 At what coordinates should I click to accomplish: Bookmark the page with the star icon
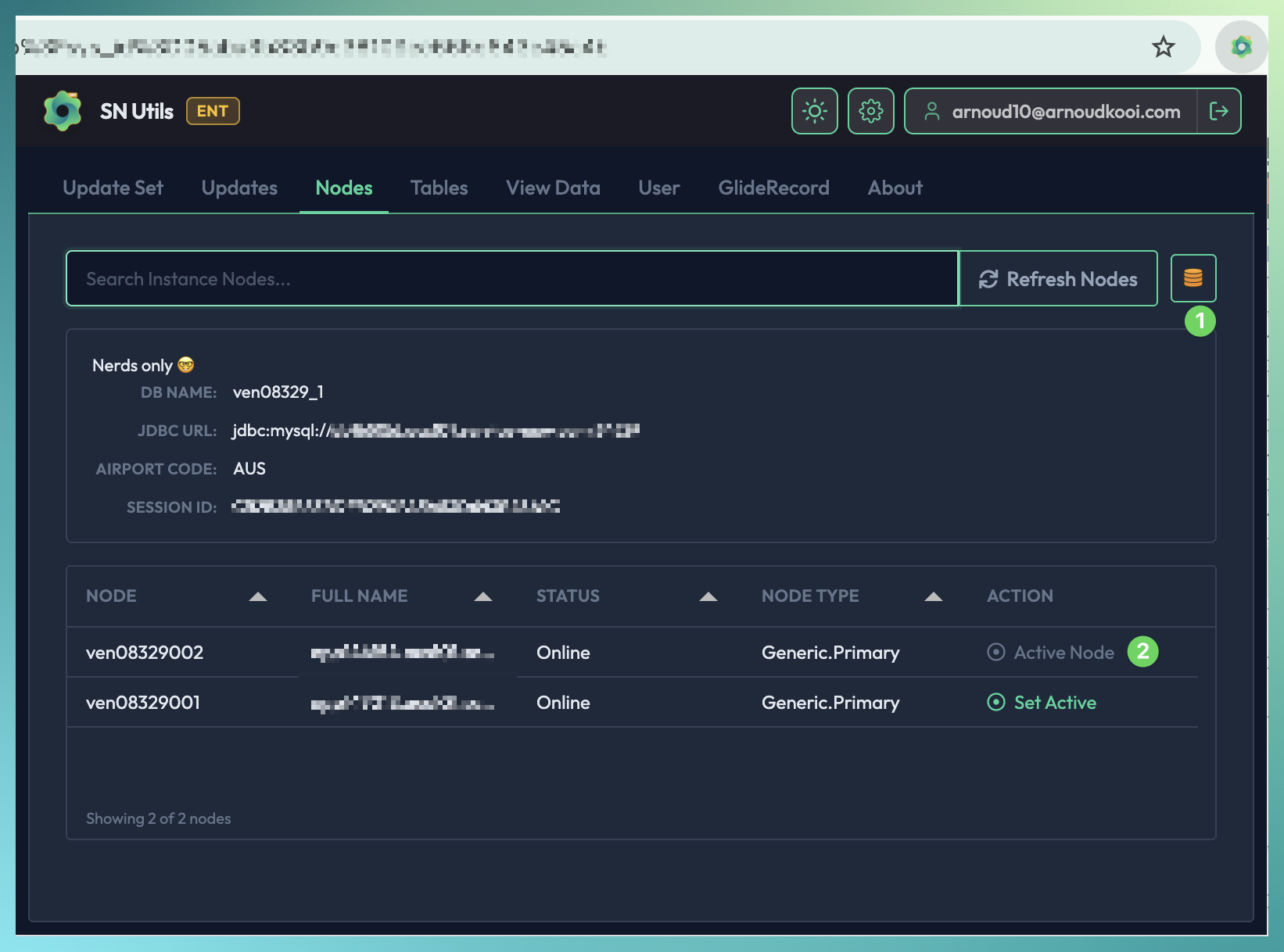point(1163,46)
